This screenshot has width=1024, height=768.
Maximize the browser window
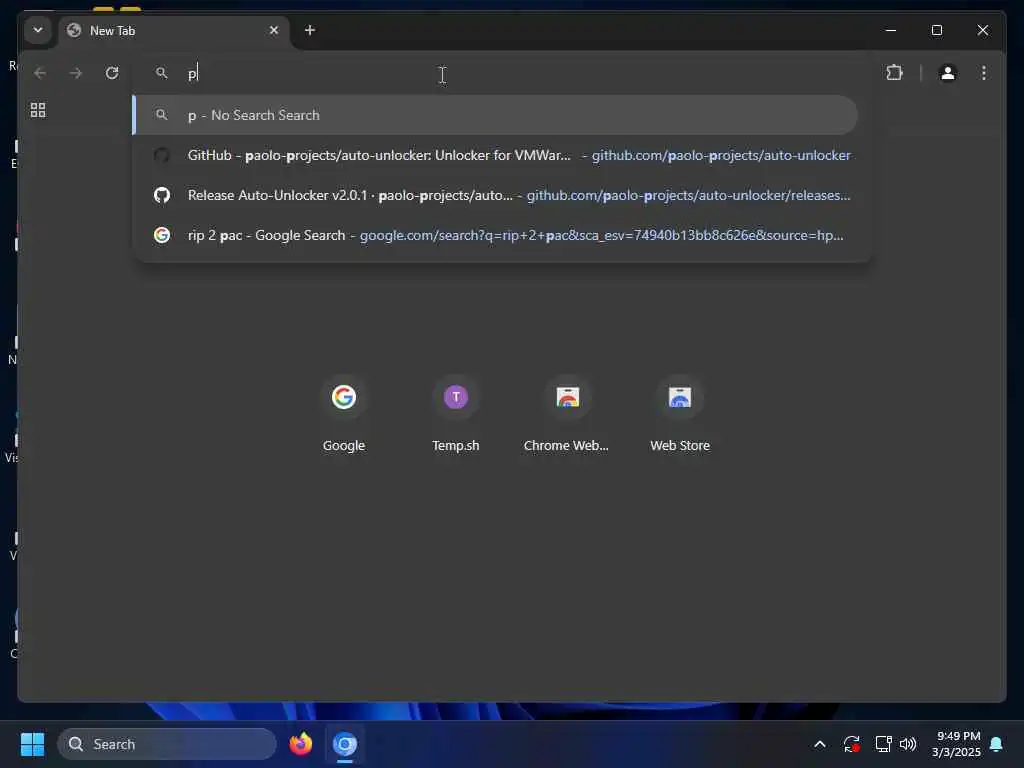[936, 30]
